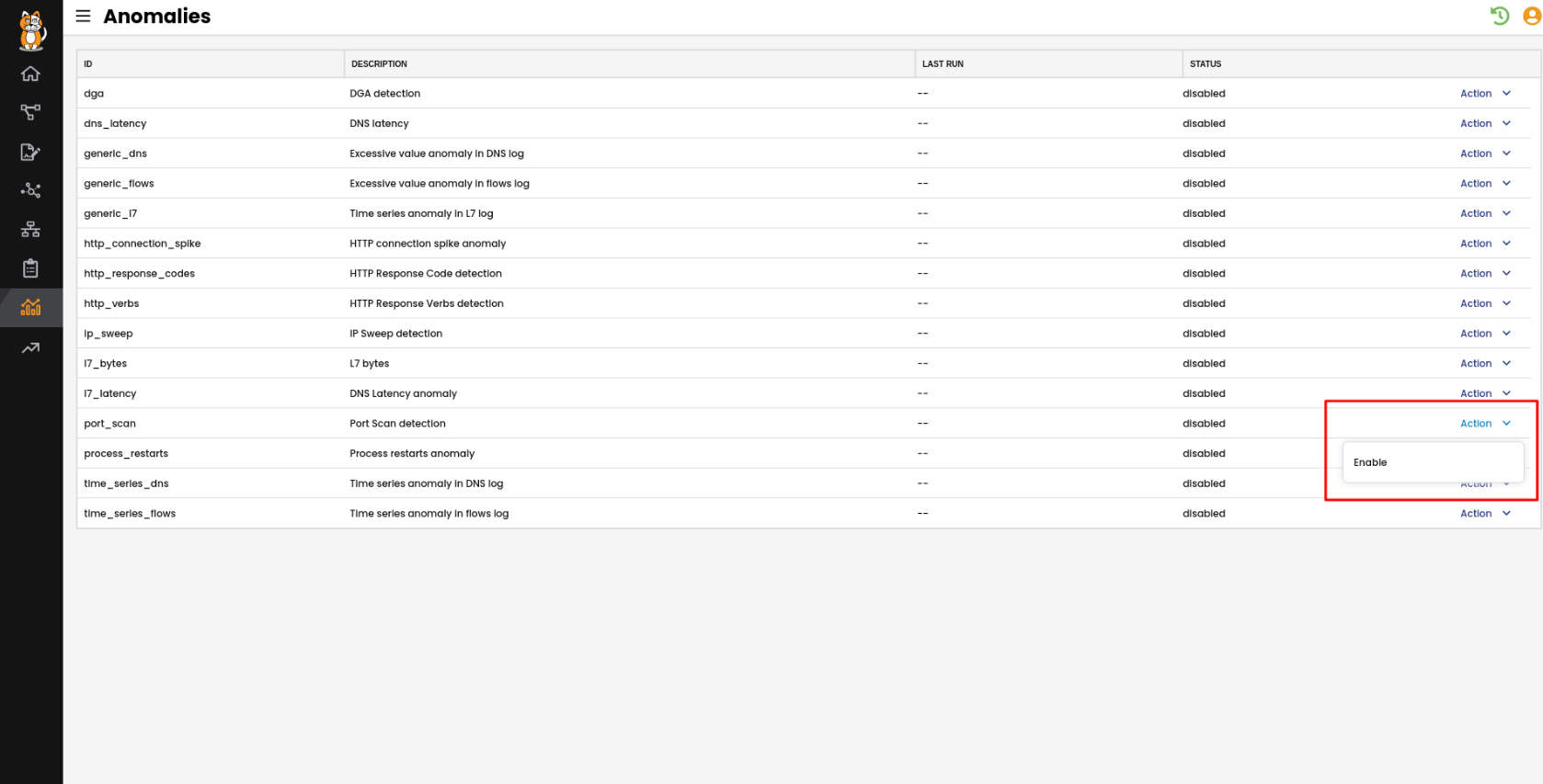Open Action dropdown for ip_sweep row
This screenshot has width=1543, height=784.
point(1485,334)
